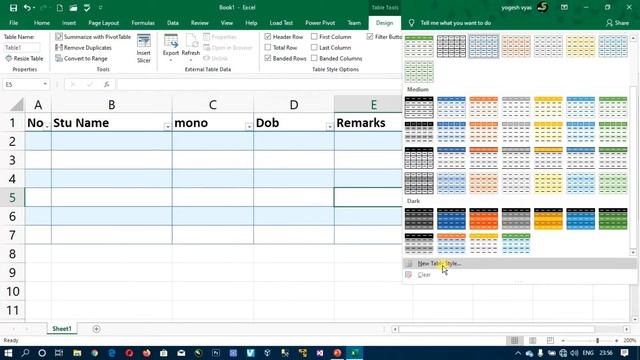
Task: Click the zoom slider handle in the status bar
Action: click(x=598, y=340)
